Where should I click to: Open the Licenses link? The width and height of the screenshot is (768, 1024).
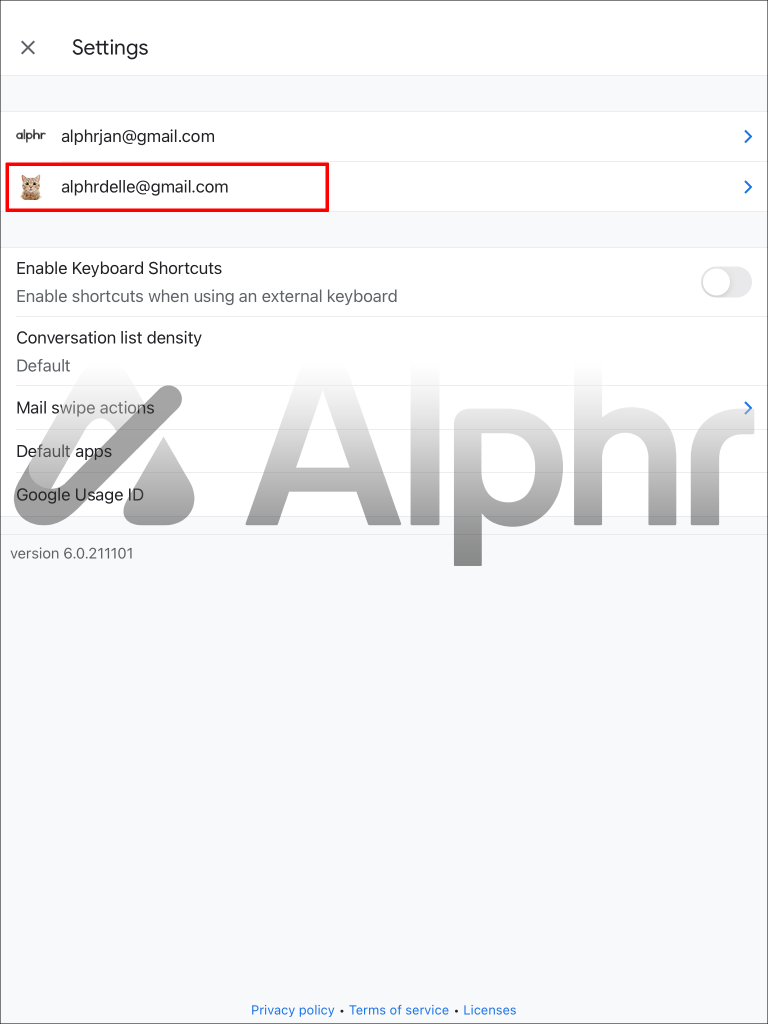point(490,1010)
